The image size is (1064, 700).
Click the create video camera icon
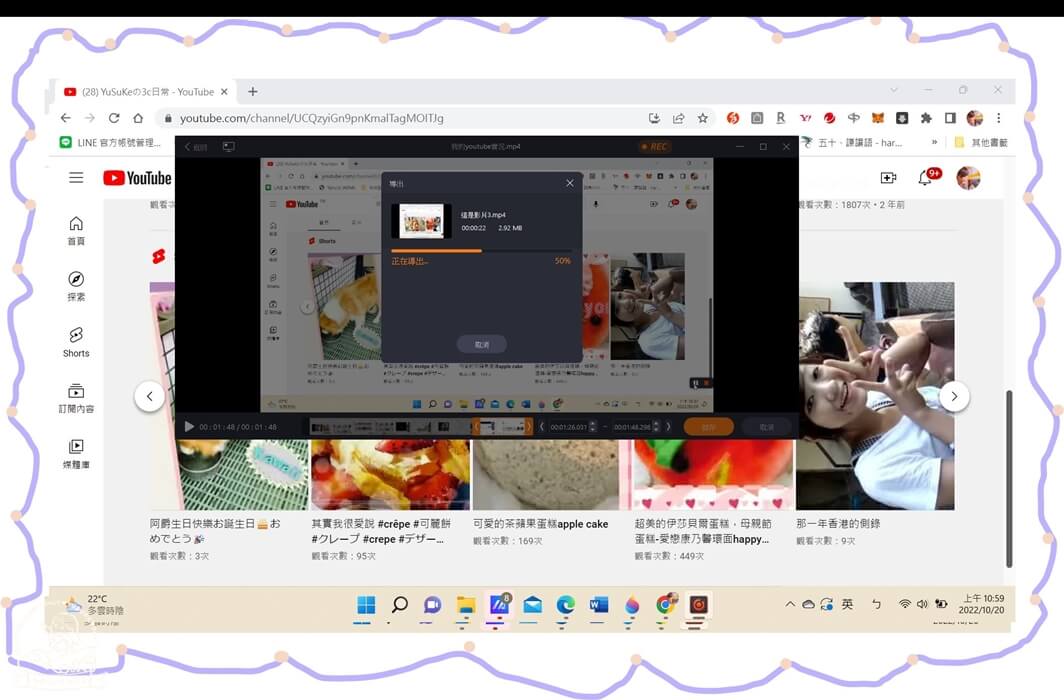click(x=888, y=177)
